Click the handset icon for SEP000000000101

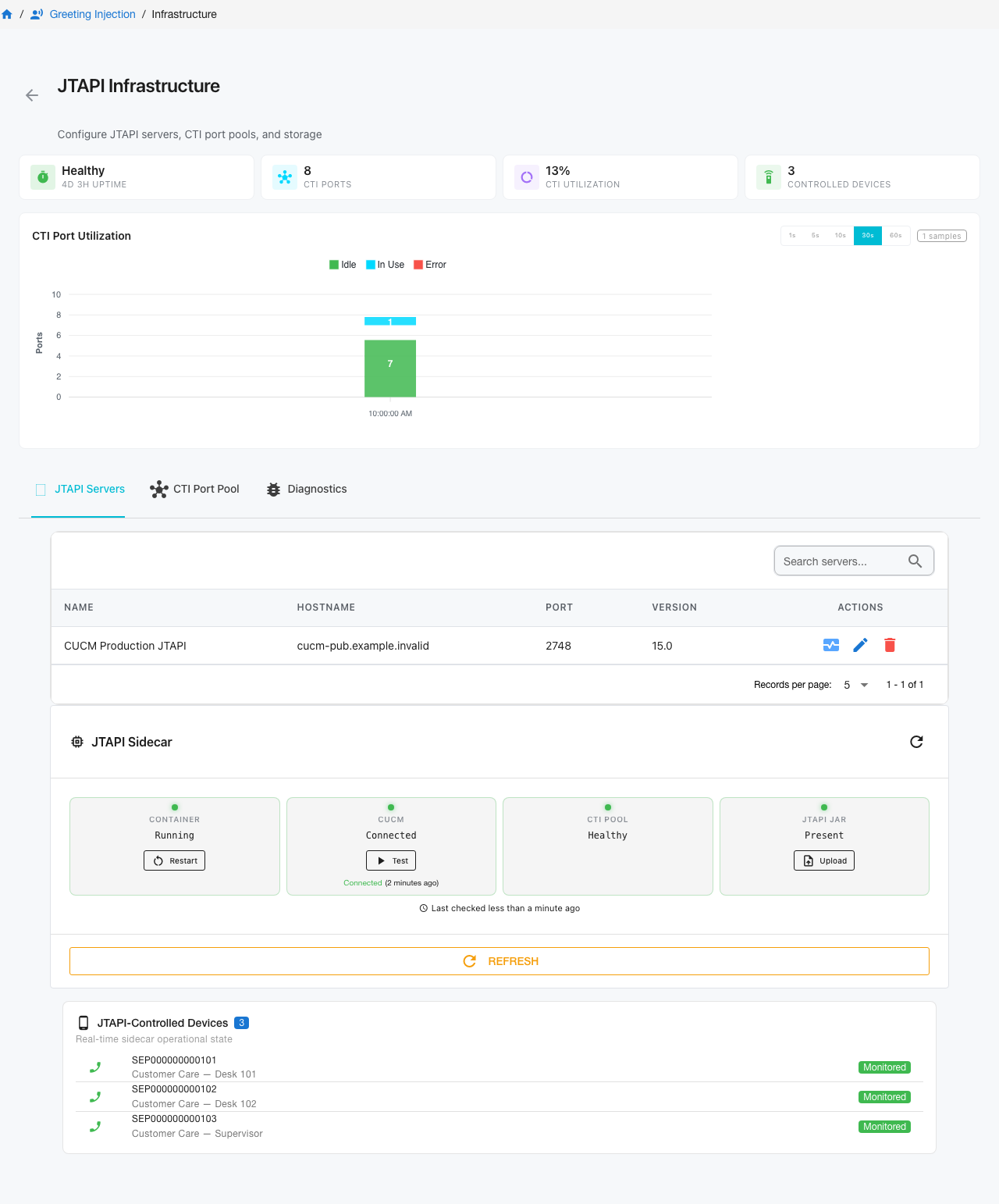click(x=95, y=1067)
